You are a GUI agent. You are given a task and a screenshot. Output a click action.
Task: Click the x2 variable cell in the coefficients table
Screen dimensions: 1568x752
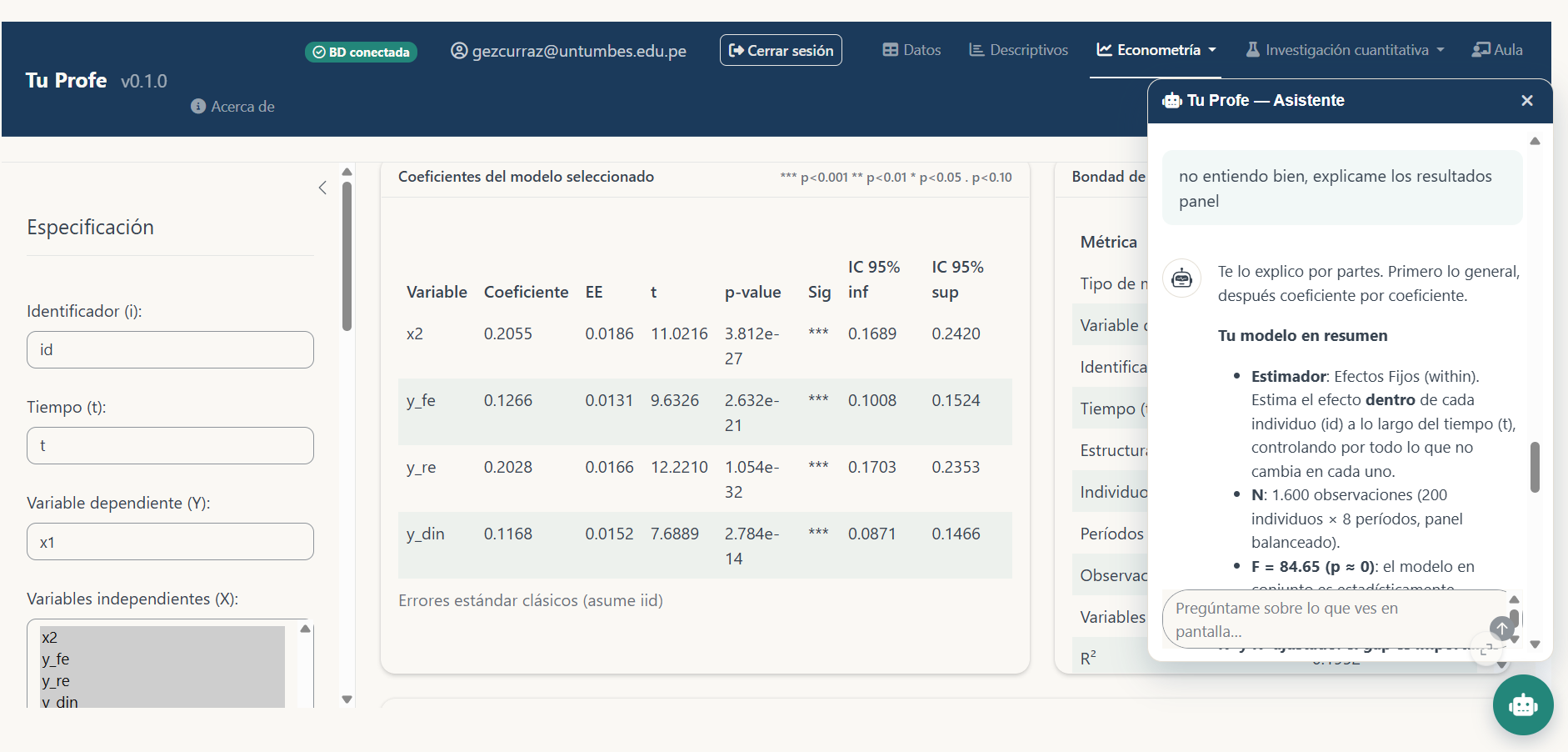pyautogui.click(x=415, y=334)
